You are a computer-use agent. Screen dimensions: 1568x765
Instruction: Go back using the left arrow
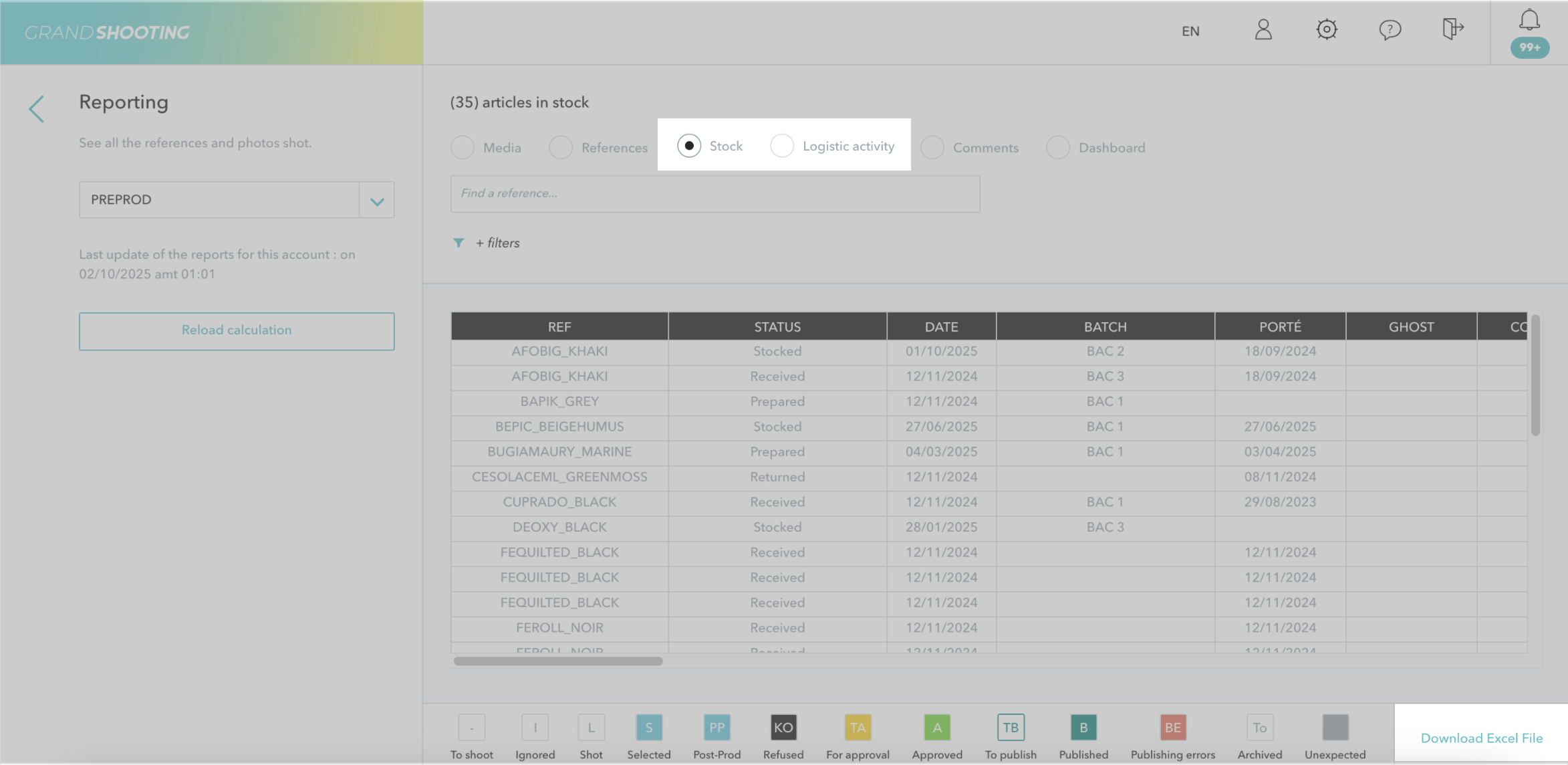(37, 109)
